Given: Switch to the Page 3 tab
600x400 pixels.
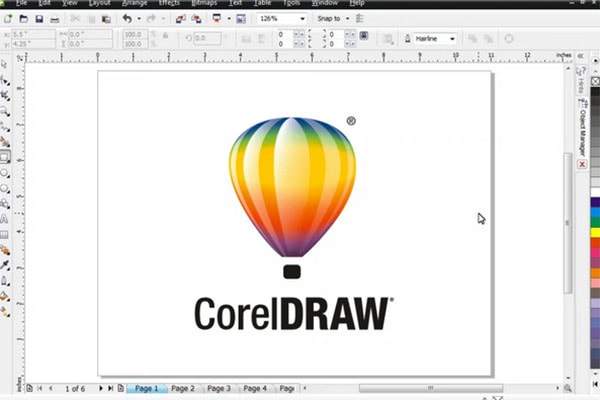Looking at the screenshot, I should pos(218,389).
